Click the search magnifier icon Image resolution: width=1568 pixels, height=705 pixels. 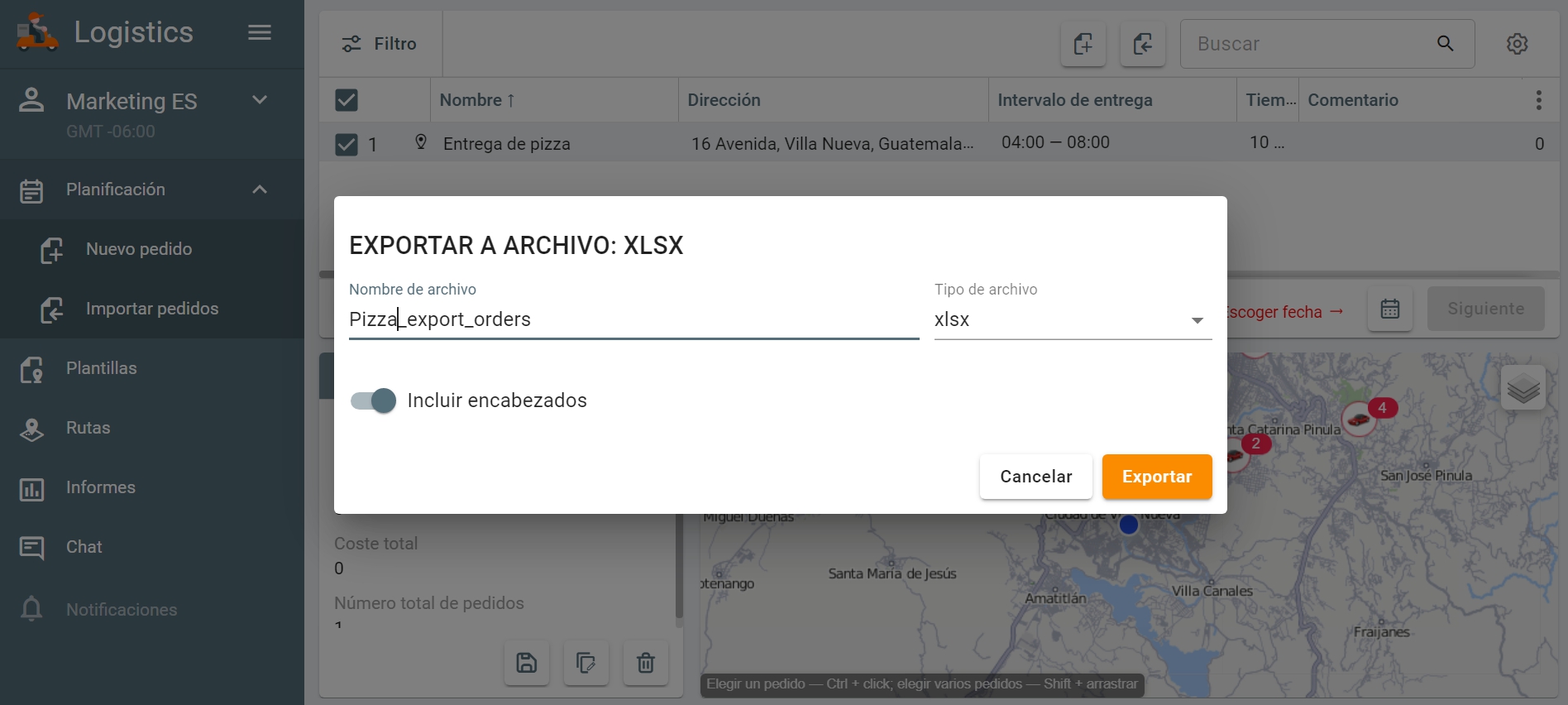point(1445,44)
